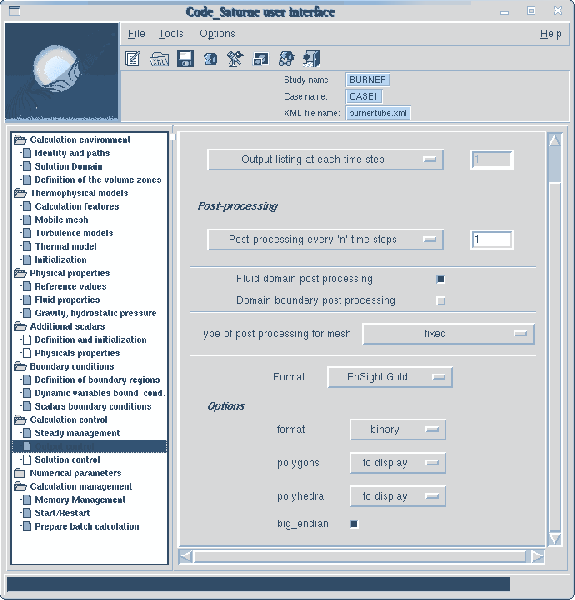Click the new file pencil icon
575x600 pixels.
[x=132, y=59]
